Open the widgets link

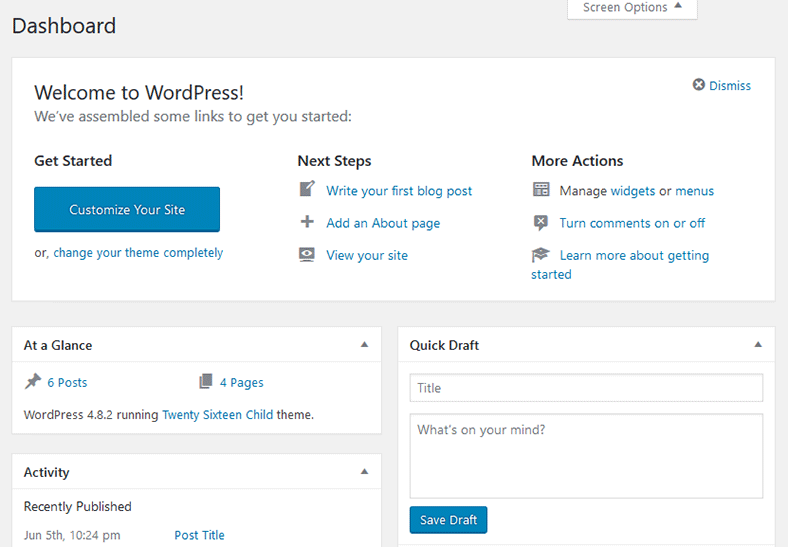click(x=633, y=191)
